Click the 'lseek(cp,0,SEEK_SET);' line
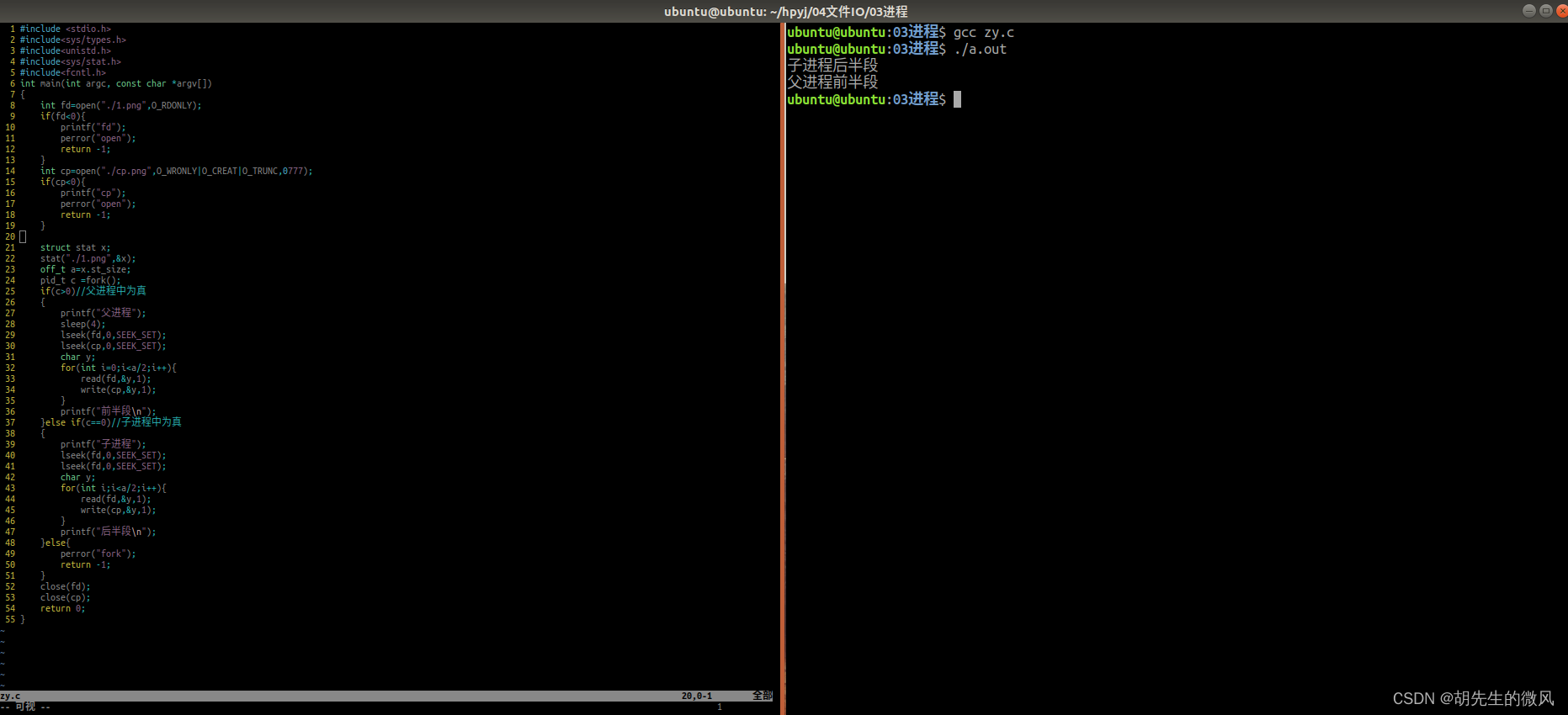Viewport: 1568px width, 715px height. coord(114,346)
